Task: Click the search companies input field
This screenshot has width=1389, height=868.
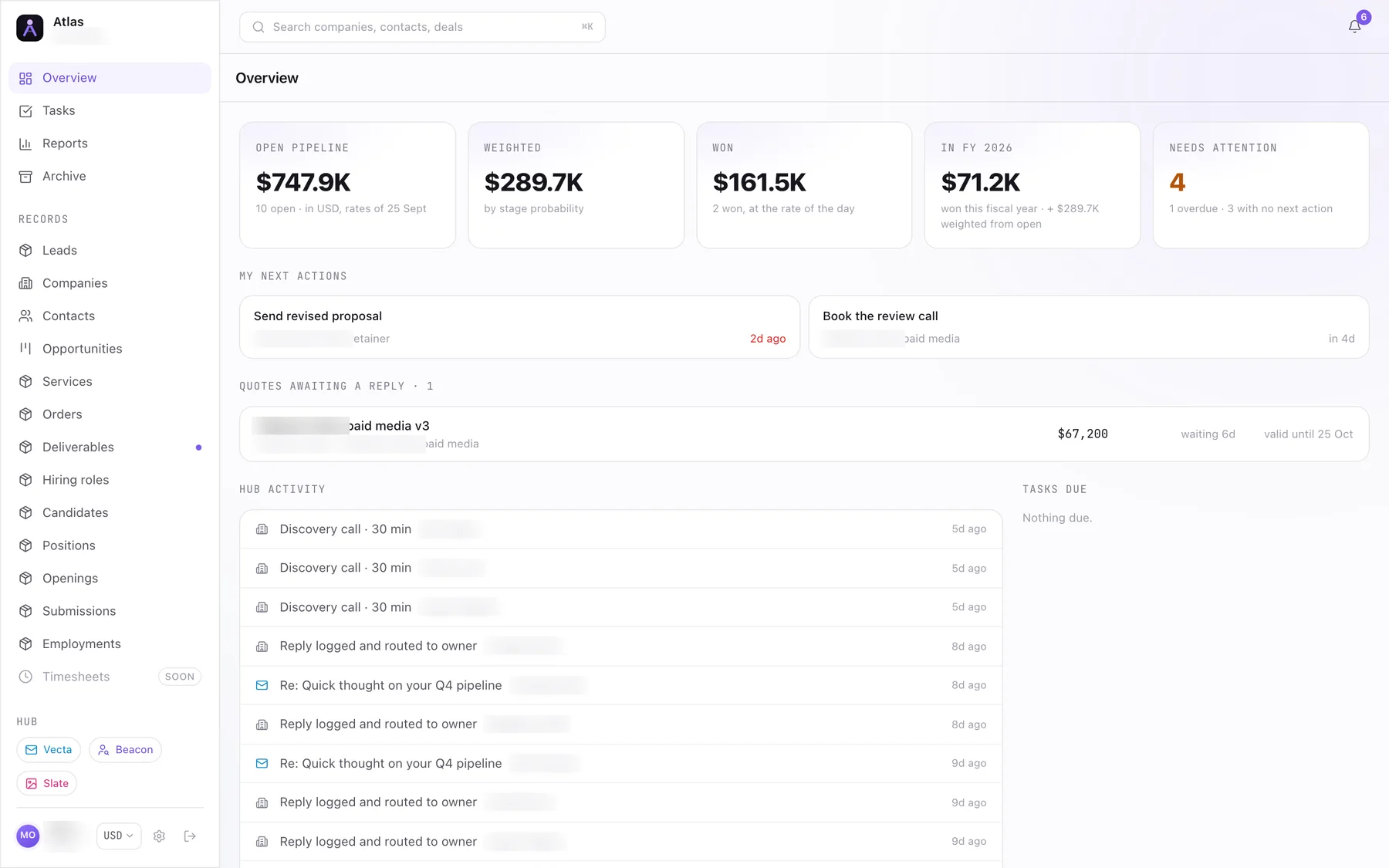Action: [x=422, y=27]
